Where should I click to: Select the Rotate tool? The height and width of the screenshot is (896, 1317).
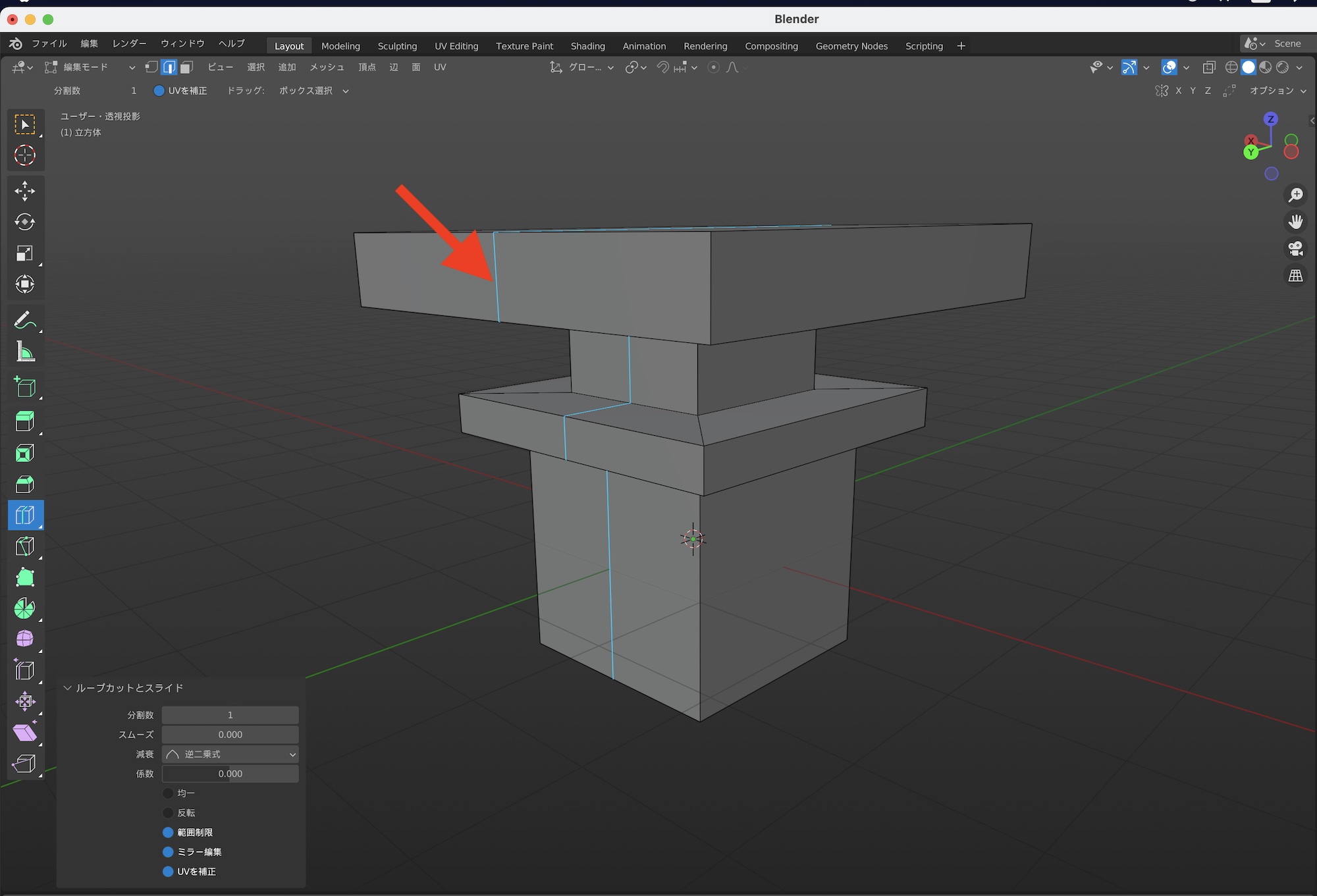click(25, 222)
